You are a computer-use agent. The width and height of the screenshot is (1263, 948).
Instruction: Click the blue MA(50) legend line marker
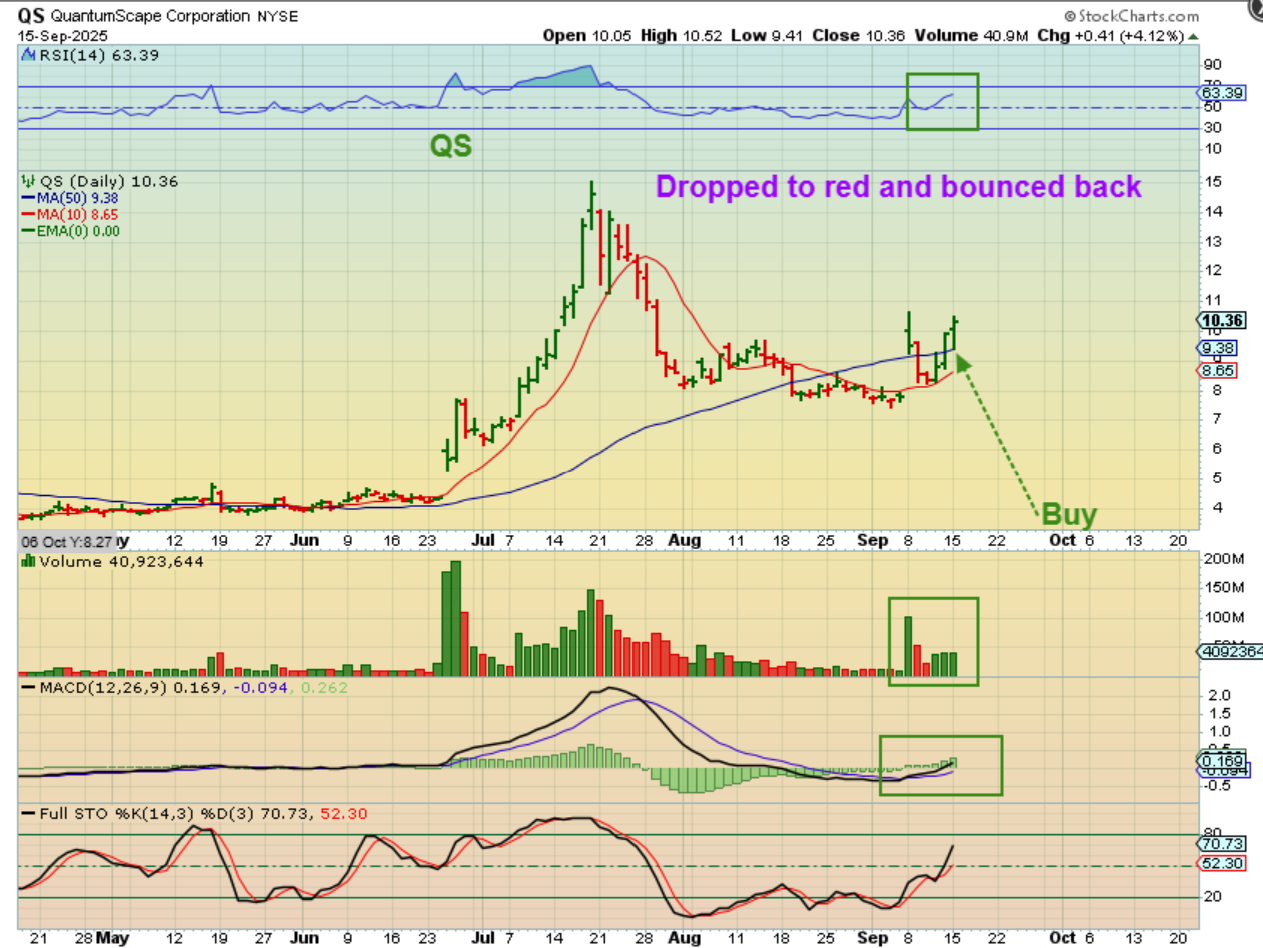(x=26, y=197)
